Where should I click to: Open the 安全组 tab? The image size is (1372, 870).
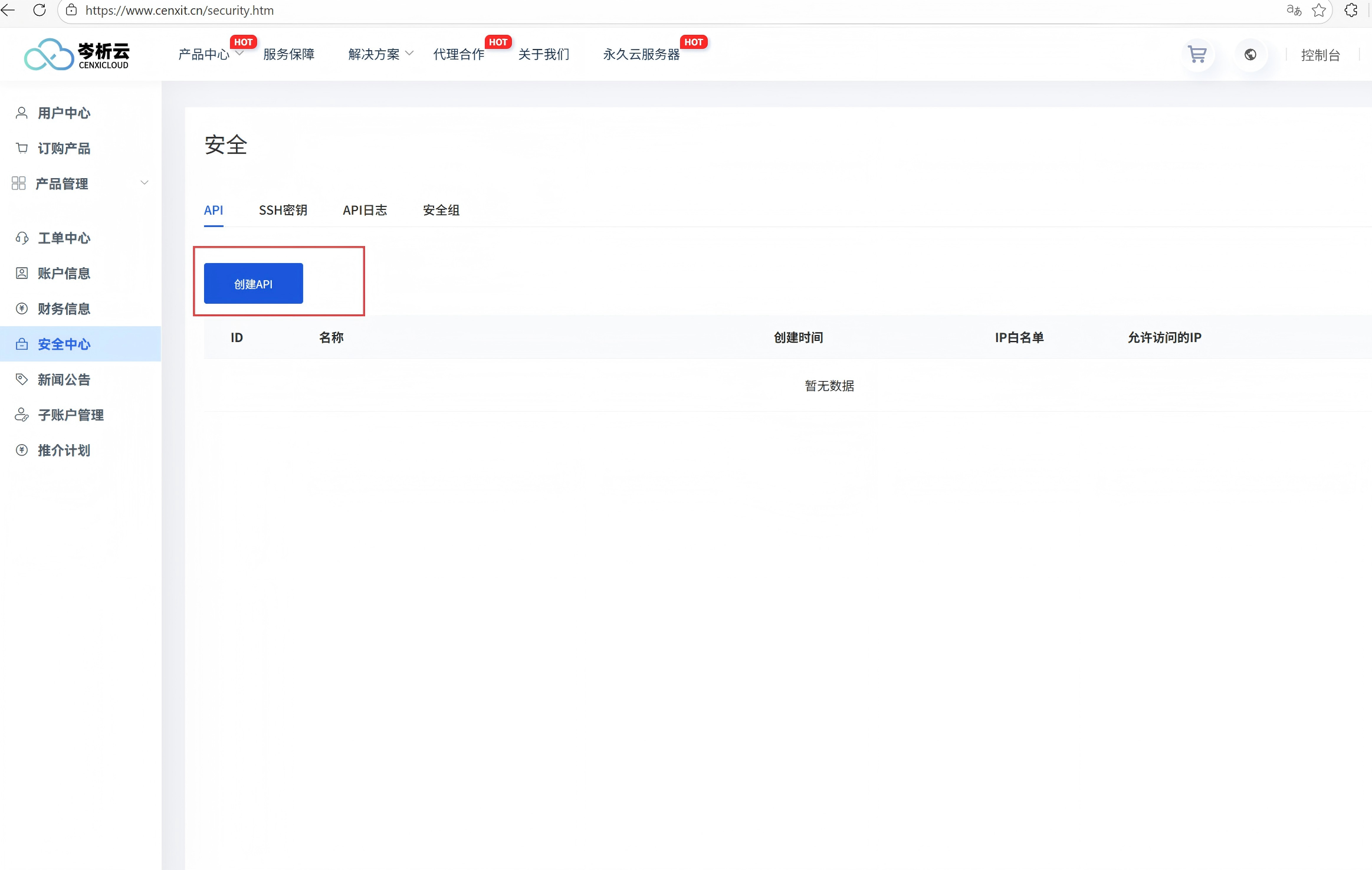441,210
